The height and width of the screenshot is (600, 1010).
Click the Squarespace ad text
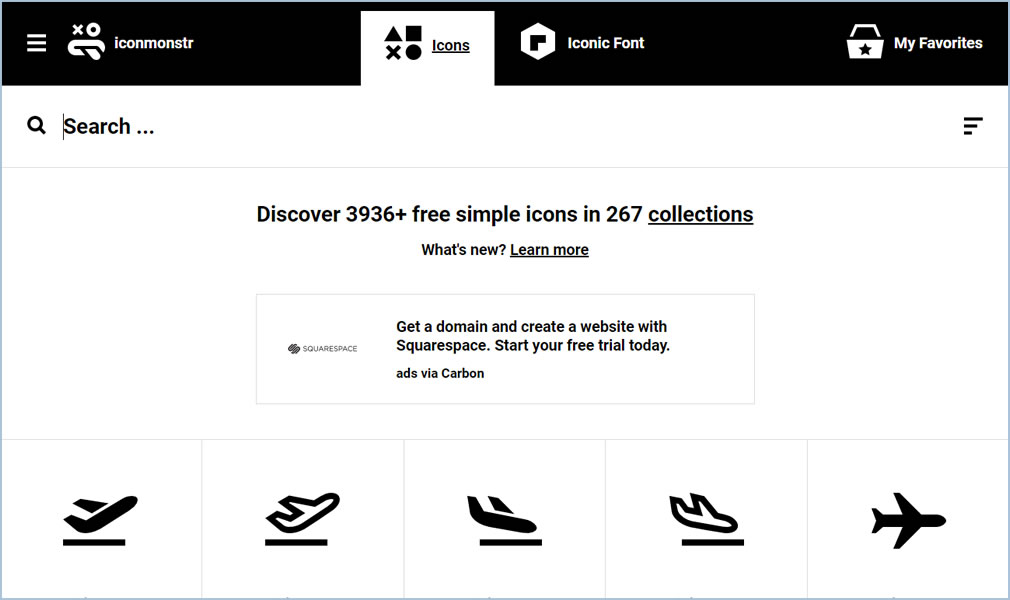(533, 336)
